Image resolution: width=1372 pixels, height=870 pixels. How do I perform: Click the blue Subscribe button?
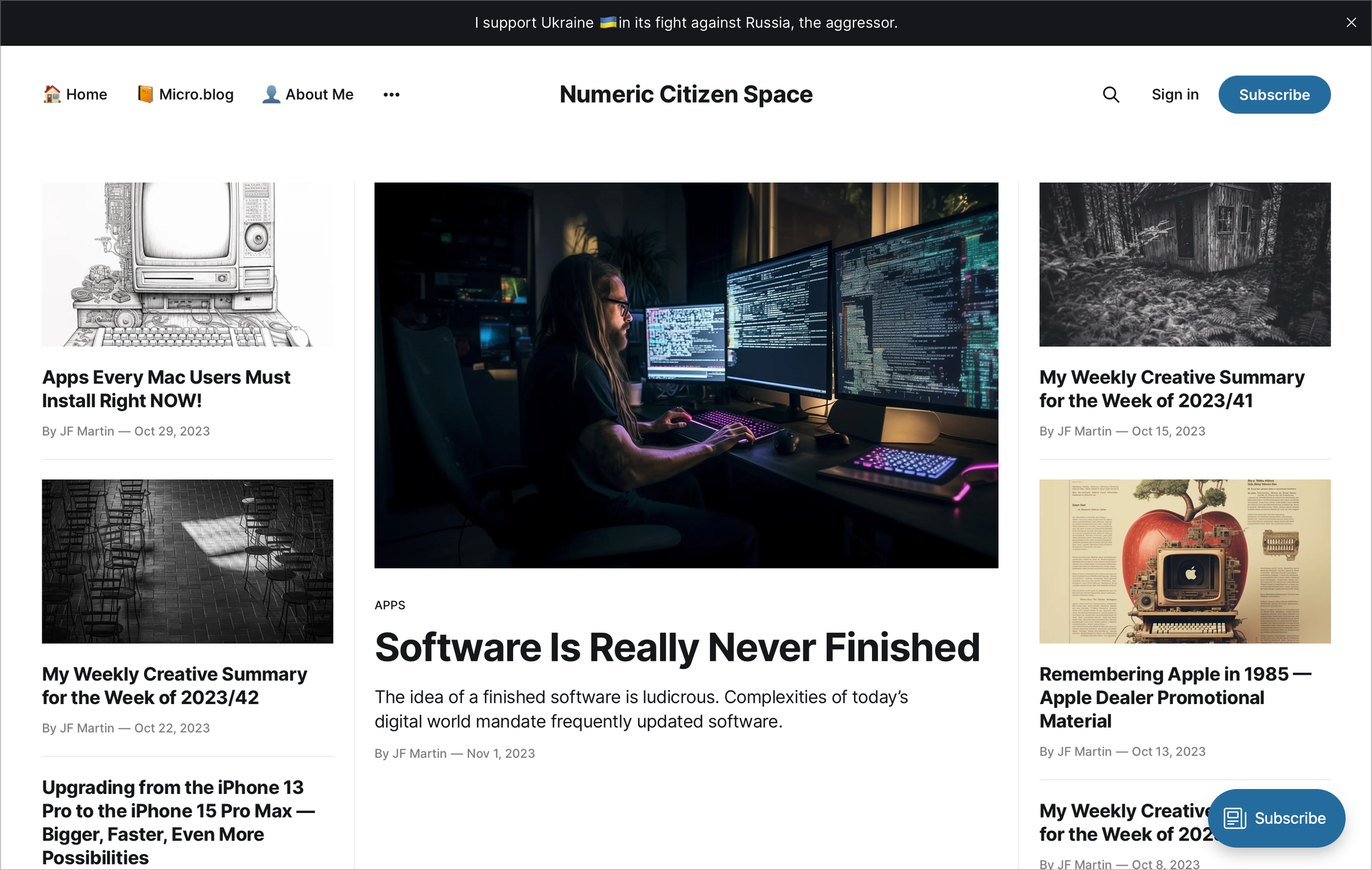[1274, 94]
